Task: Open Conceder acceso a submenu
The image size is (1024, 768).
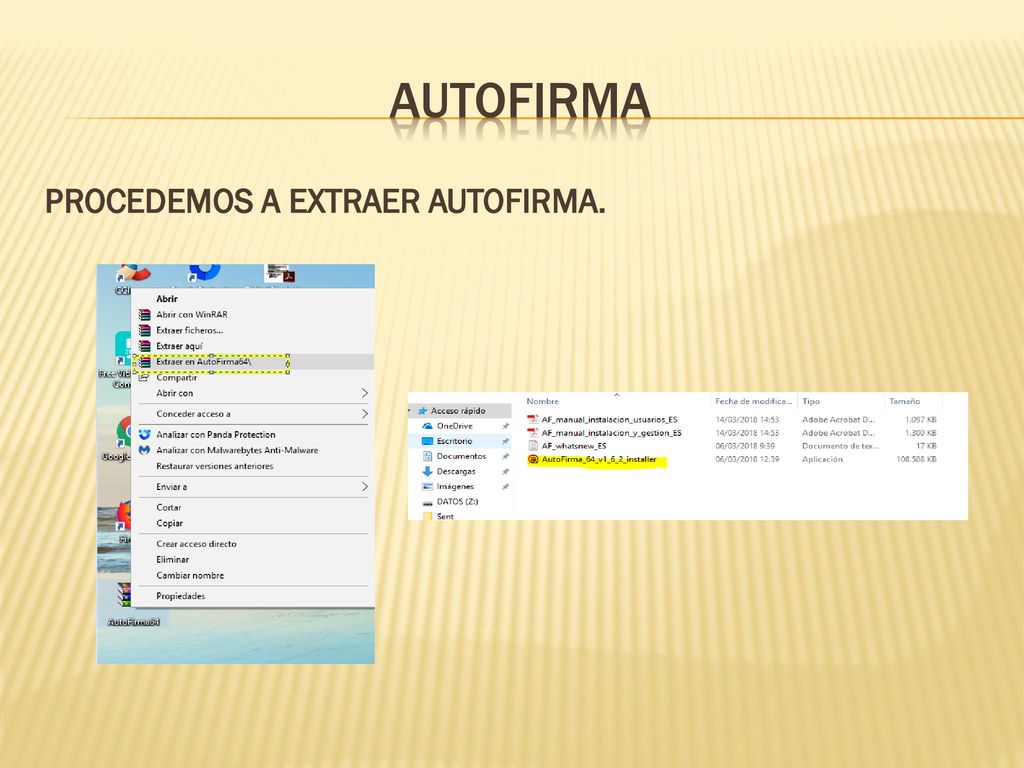Action: (x=193, y=413)
